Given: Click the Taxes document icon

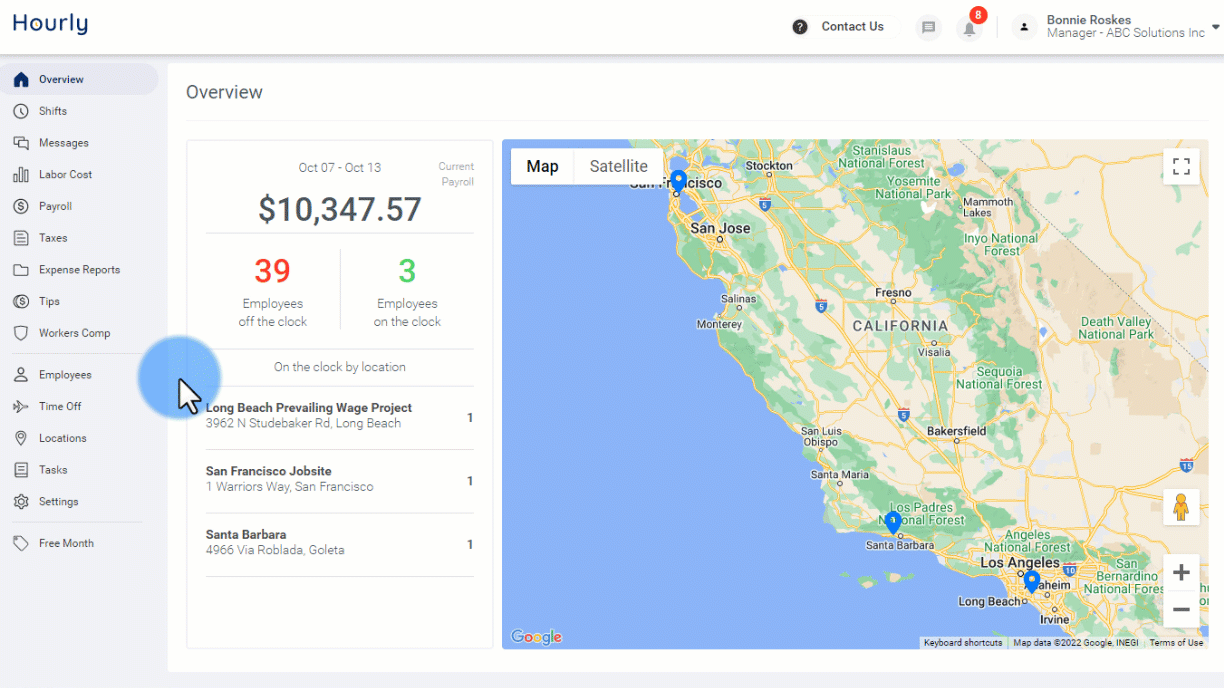Looking at the screenshot, I should [x=21, y=238].
